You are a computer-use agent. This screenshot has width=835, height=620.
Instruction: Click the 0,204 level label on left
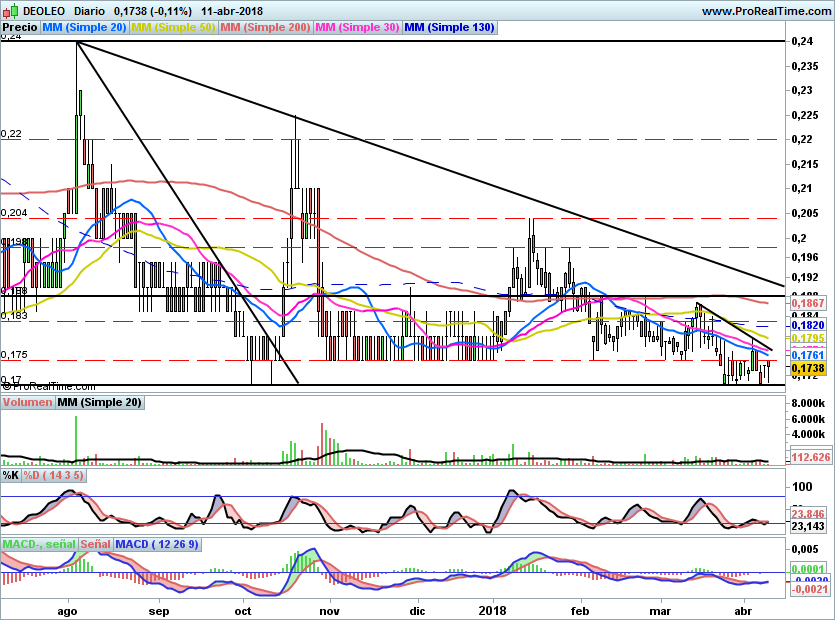[x=14, y=213]
